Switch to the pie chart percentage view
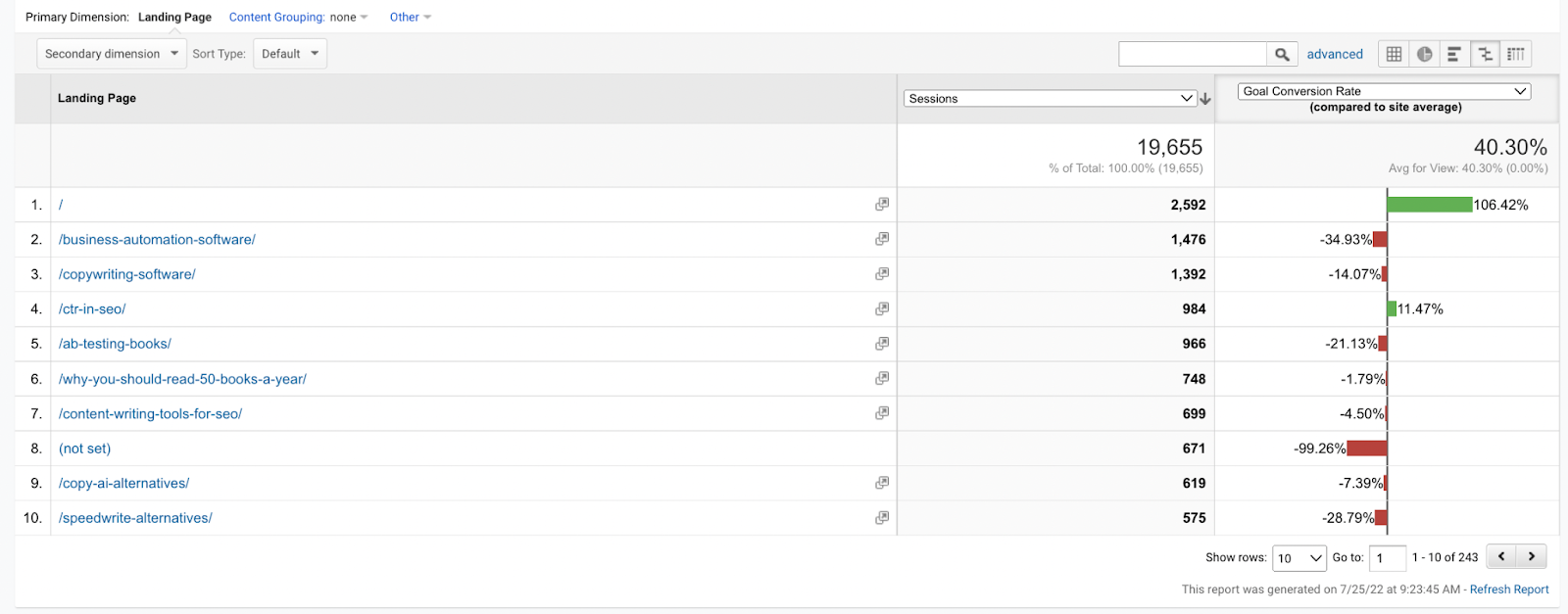 (1424, 54)
